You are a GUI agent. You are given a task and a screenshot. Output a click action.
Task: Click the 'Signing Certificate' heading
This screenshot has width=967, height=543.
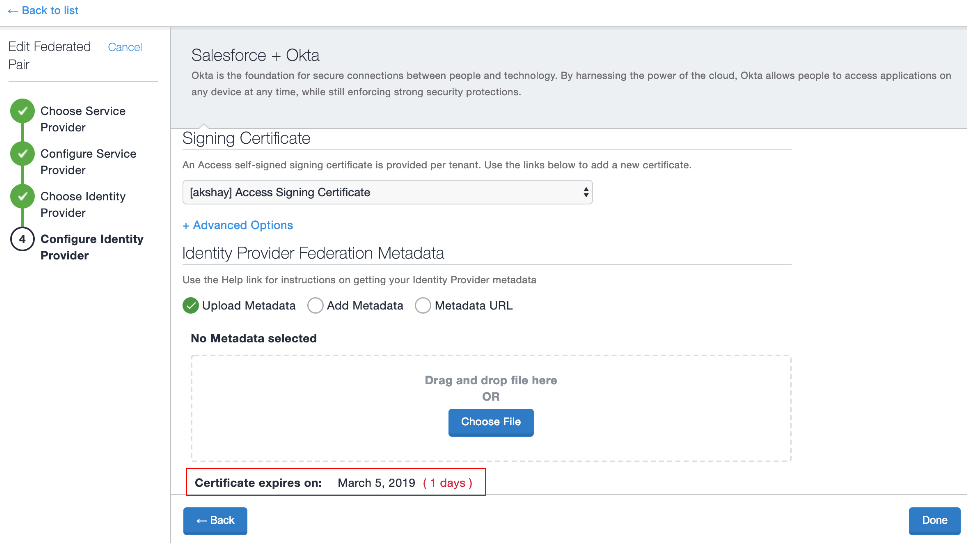(246, 139)
